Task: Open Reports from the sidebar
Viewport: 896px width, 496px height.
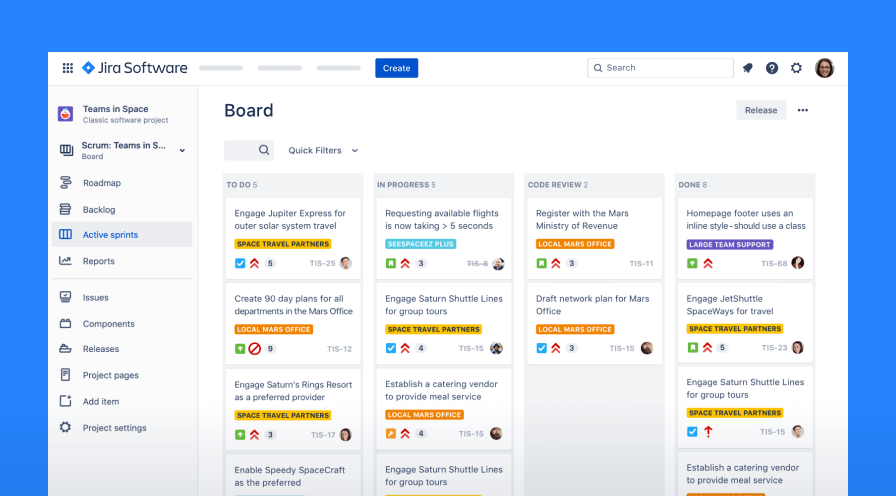Action: pos(98,261)
